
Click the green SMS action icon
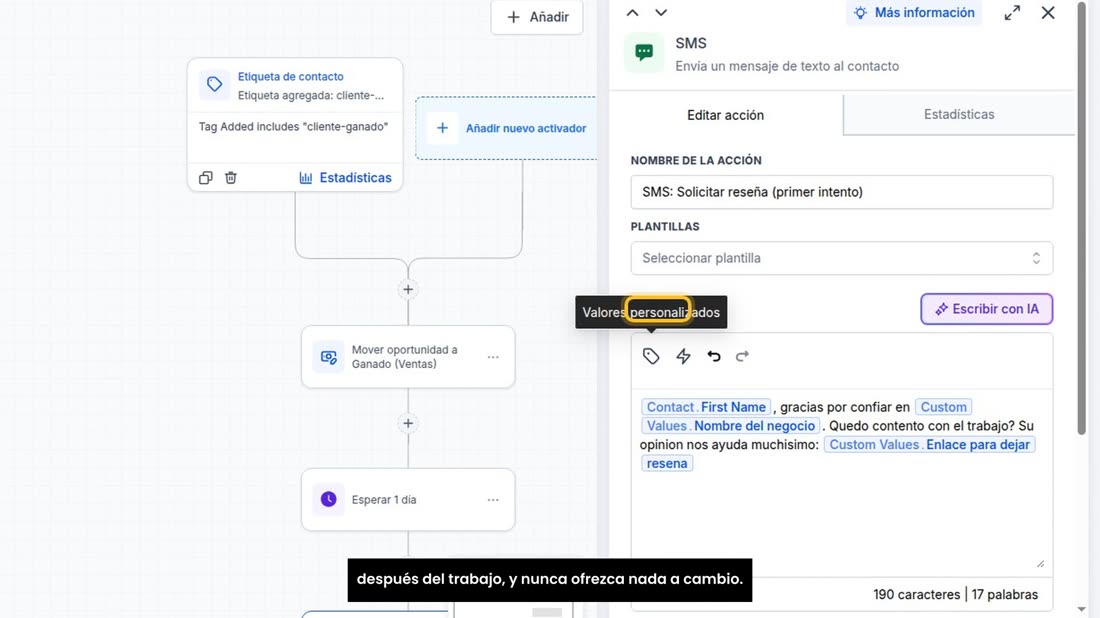(x=644, y=53)
